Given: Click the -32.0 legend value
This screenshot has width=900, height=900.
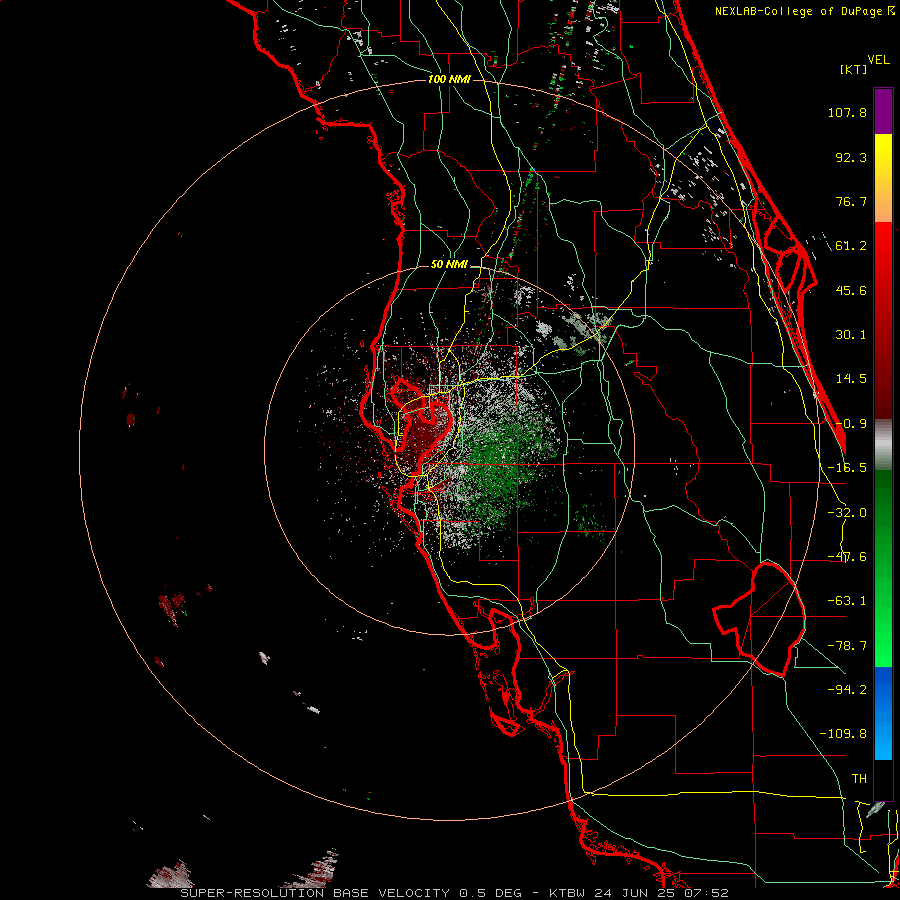Looking at the screenshot, I should 847,513.
